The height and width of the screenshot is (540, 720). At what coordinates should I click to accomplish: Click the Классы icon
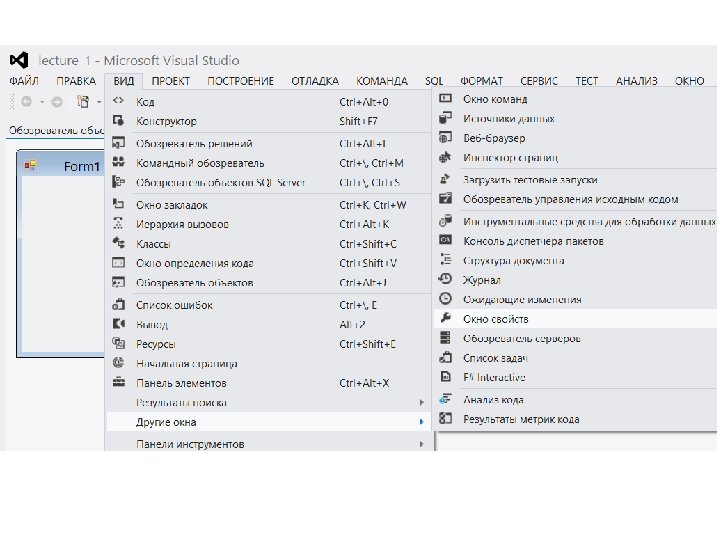coord(118,243)
